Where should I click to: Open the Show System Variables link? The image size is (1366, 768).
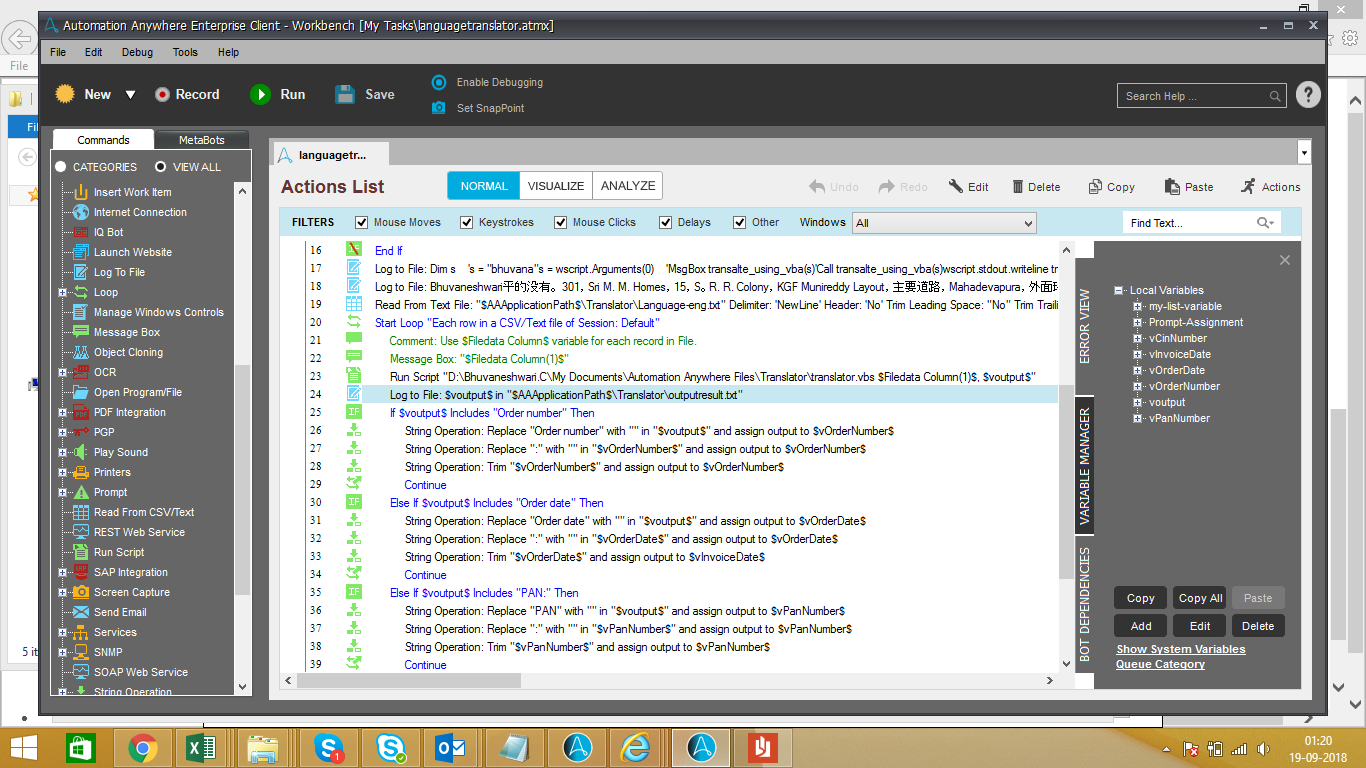[1180, 649]
